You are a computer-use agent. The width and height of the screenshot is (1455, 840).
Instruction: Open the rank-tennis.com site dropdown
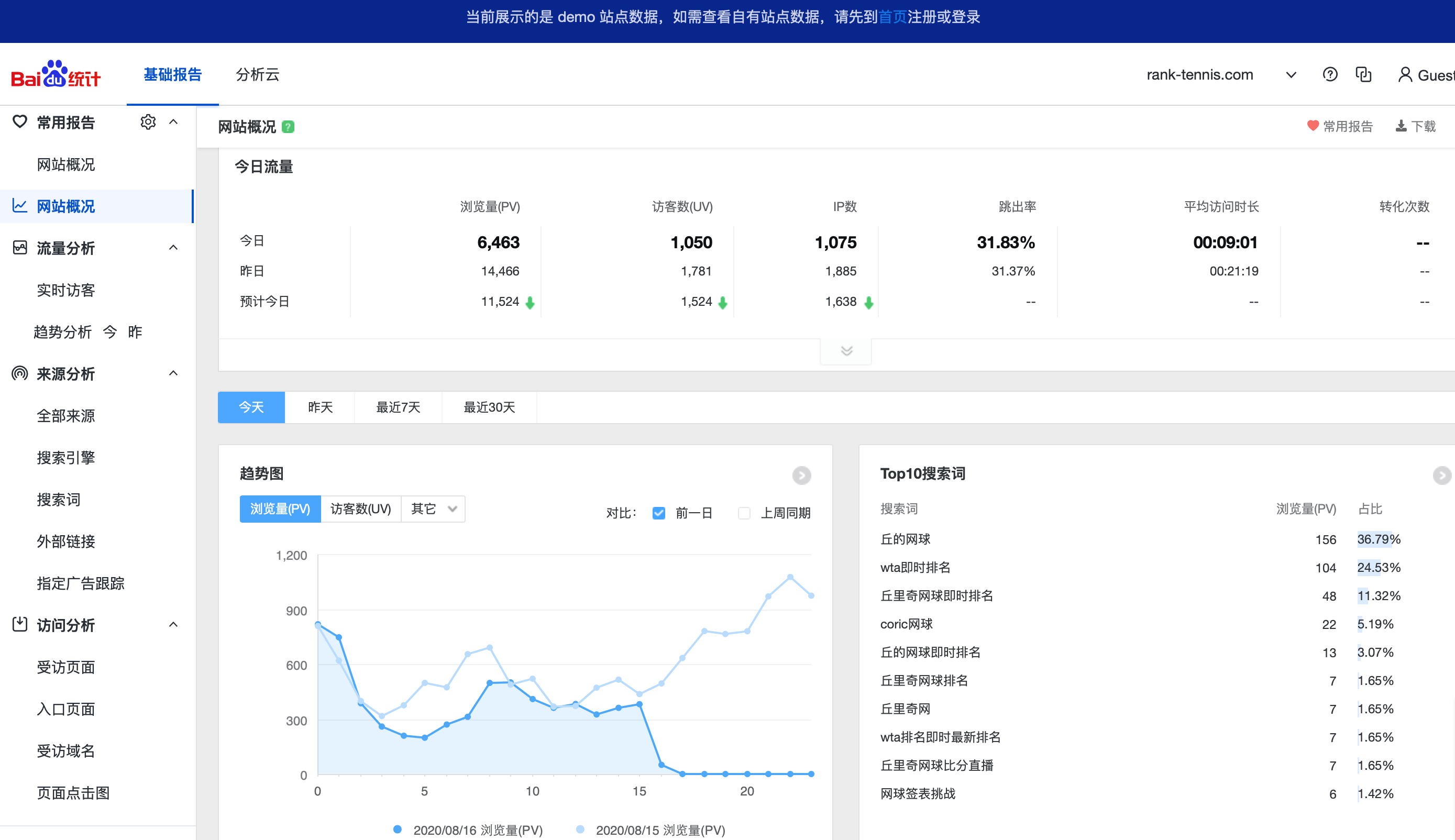point(1291,74)
